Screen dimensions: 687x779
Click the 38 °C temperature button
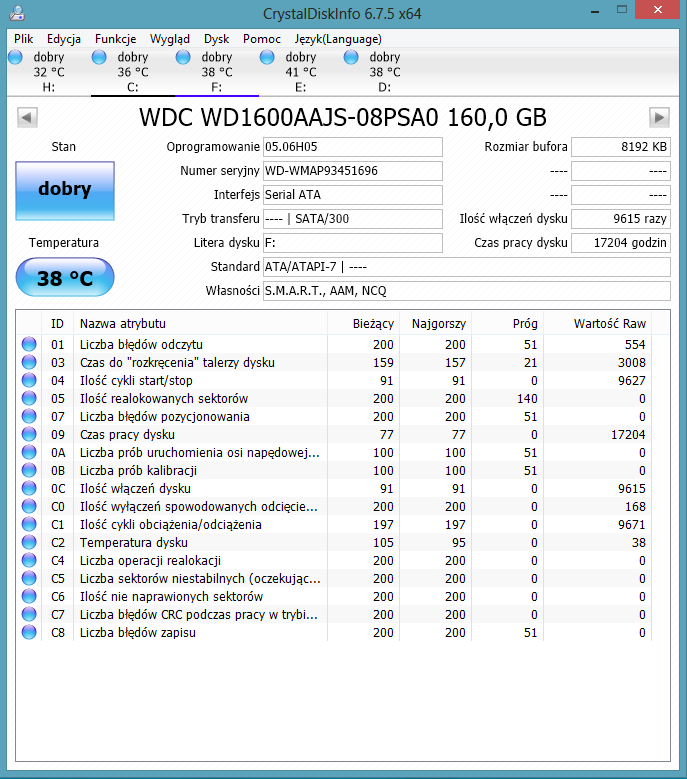65,277
